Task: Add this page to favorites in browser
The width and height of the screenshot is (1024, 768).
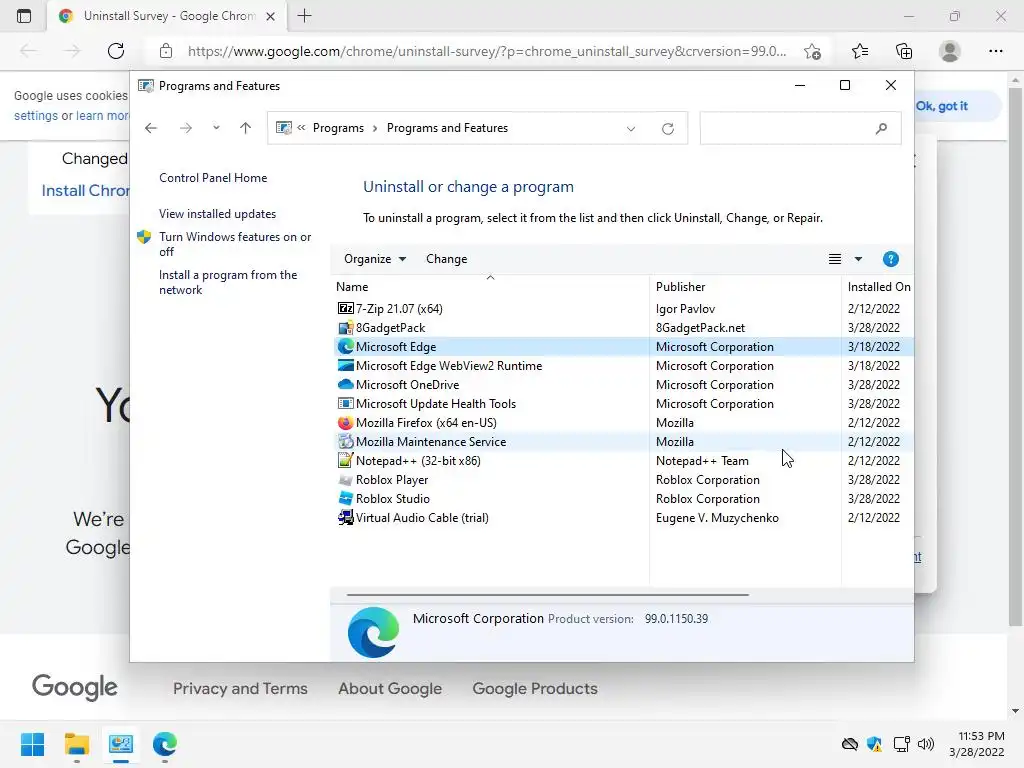Action: [812, 51]
